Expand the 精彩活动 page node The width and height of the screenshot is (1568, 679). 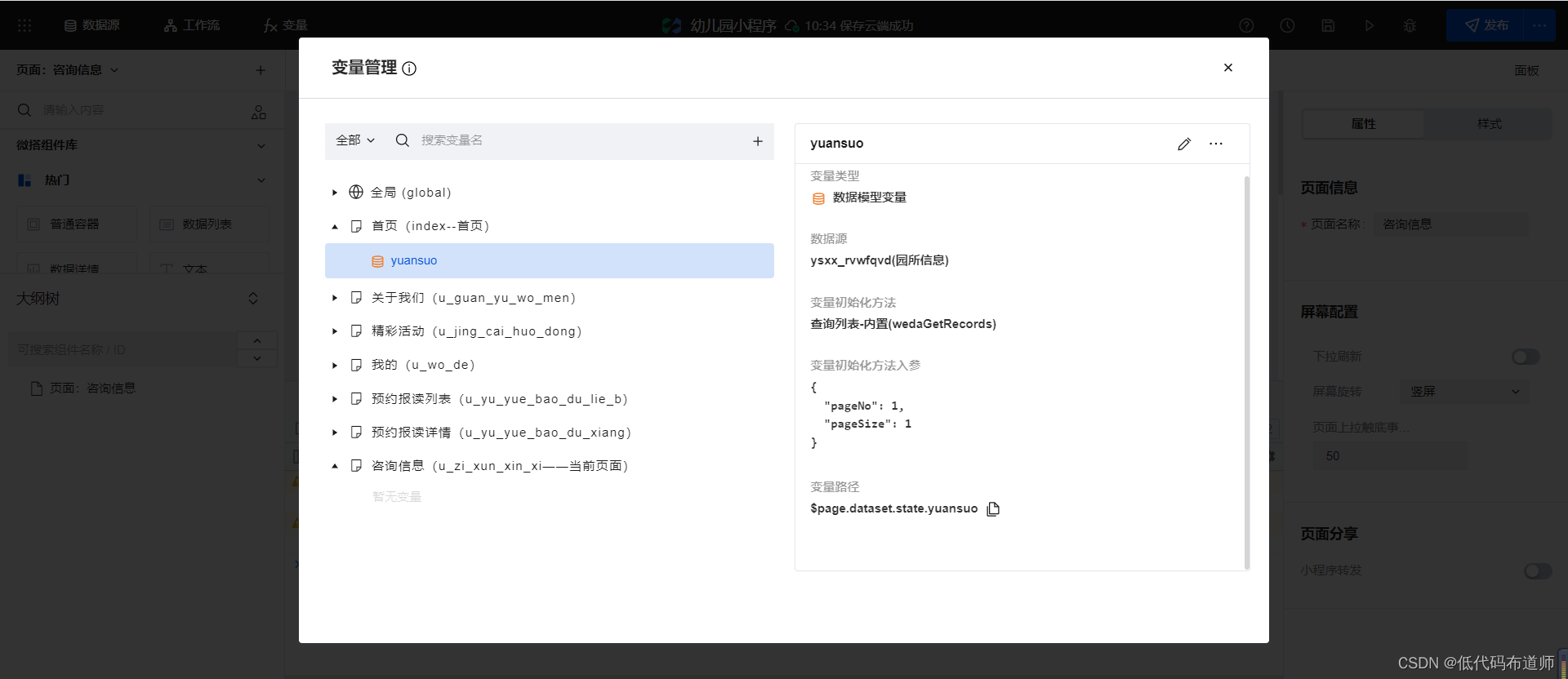click(x=335, y=331)
